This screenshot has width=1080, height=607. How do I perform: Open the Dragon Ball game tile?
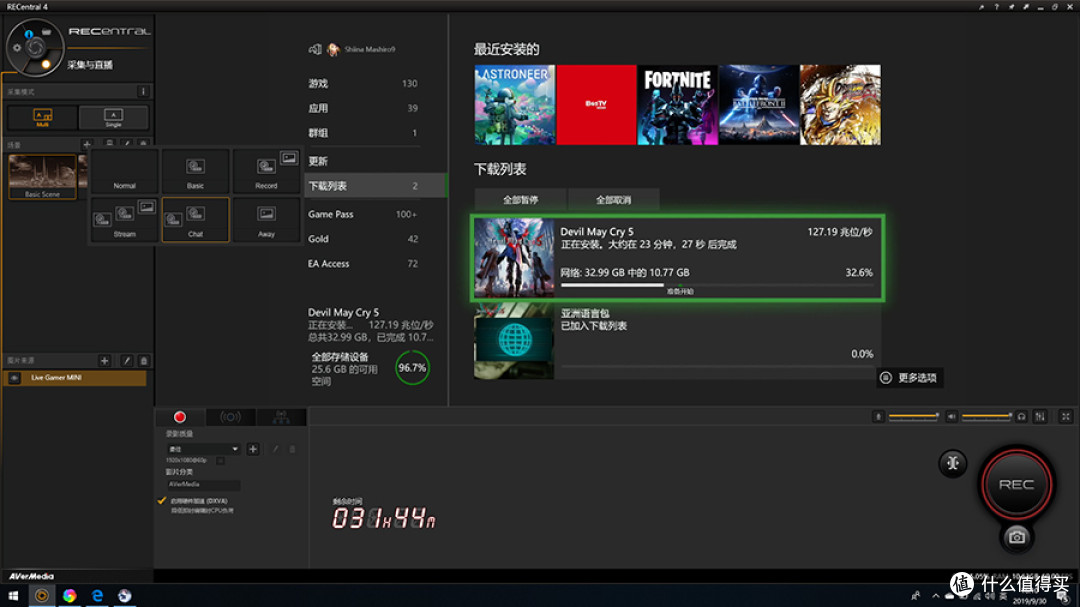840,105
